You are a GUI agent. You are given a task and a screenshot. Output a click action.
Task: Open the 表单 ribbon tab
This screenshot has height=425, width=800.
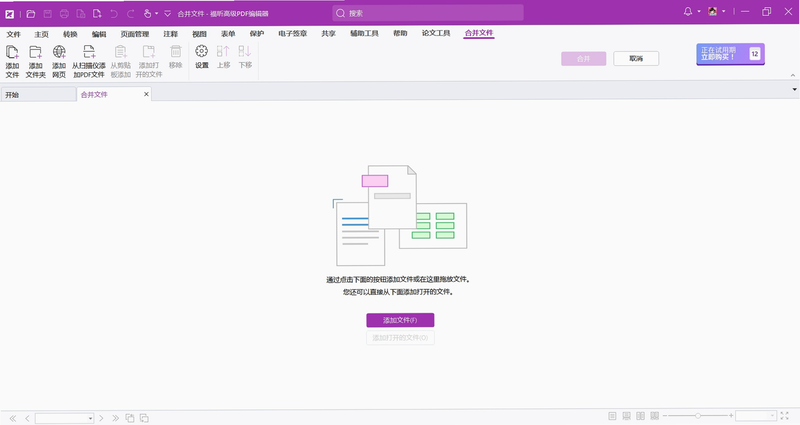coord(228,34)
